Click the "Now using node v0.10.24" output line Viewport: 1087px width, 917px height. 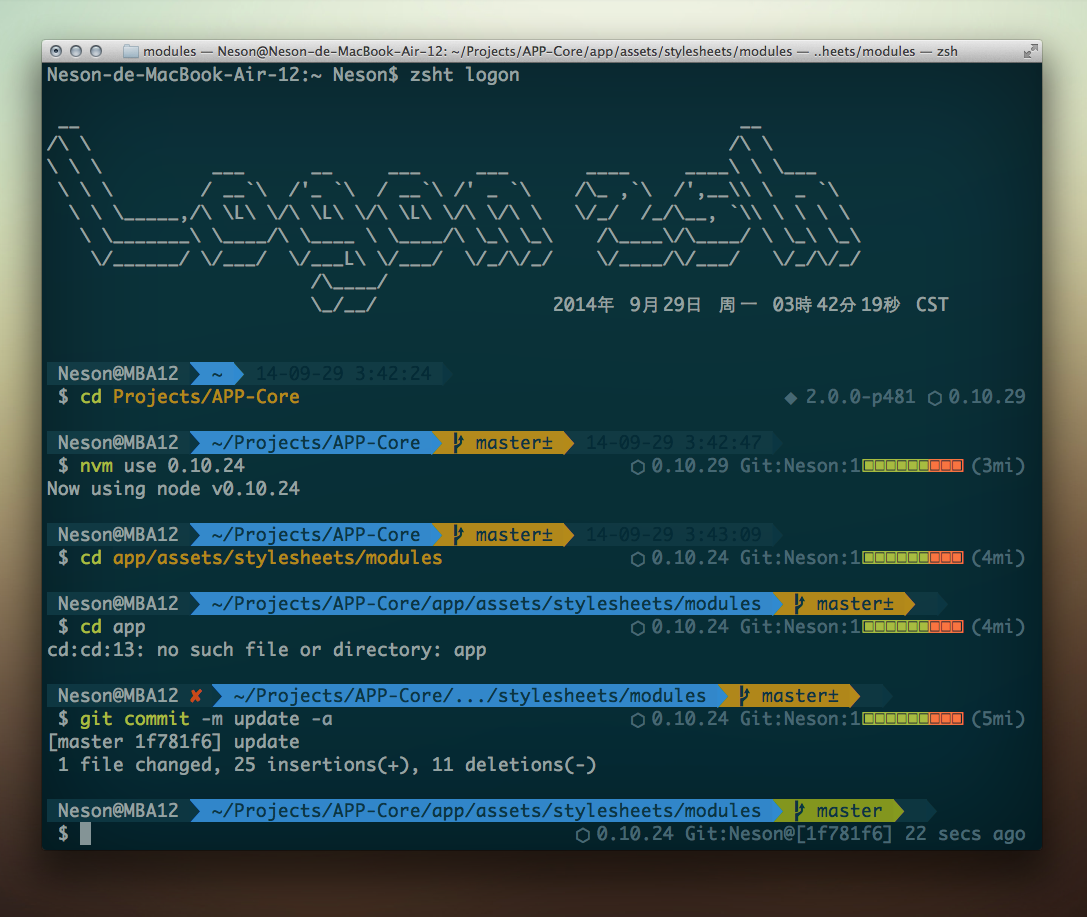173,490
